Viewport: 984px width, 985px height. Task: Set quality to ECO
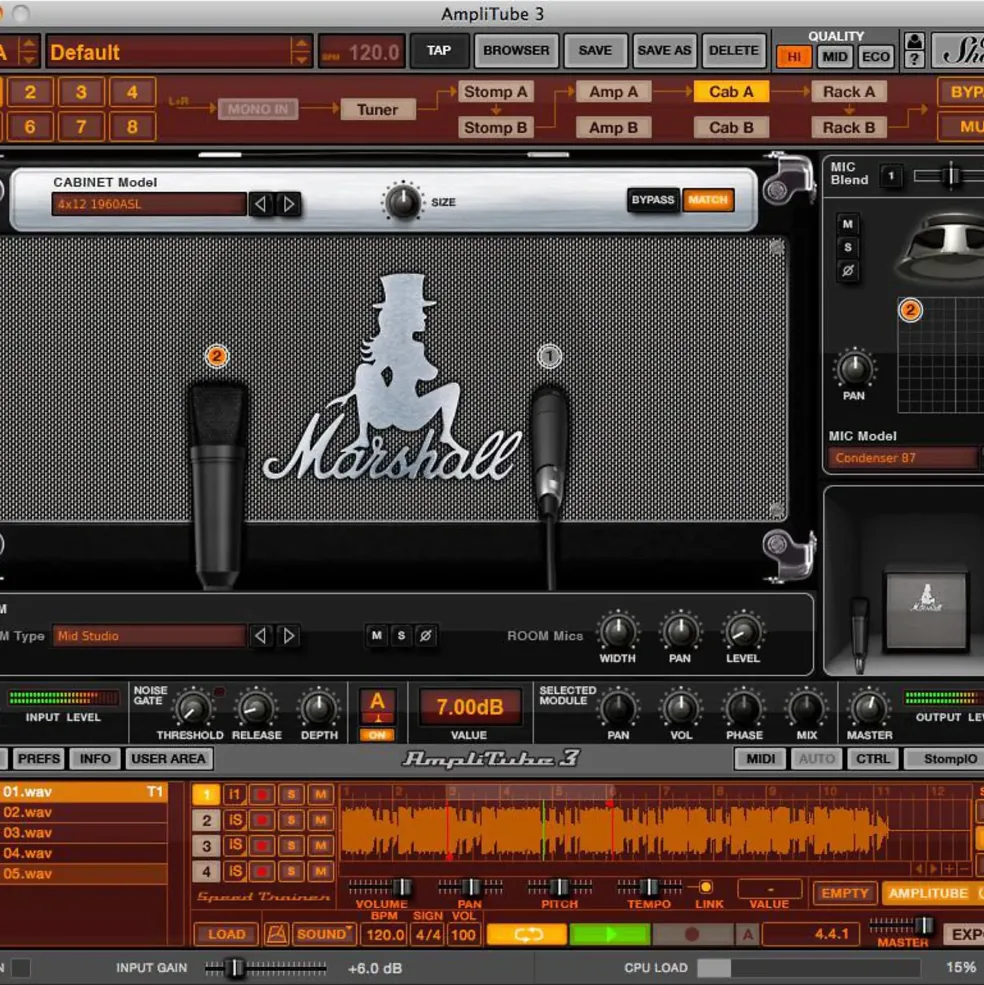pyautogui.click(x=875, y=57)
